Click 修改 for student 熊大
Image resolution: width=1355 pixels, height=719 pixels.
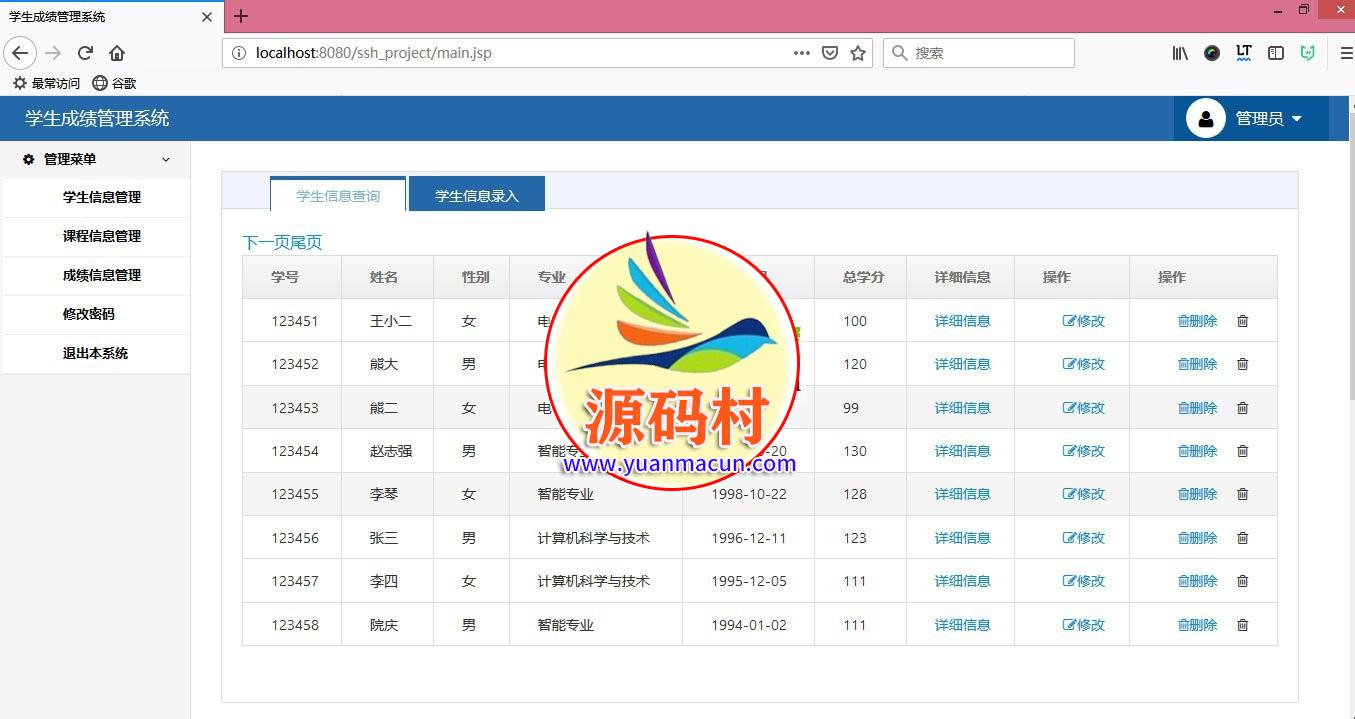(x=1083, y=364)
